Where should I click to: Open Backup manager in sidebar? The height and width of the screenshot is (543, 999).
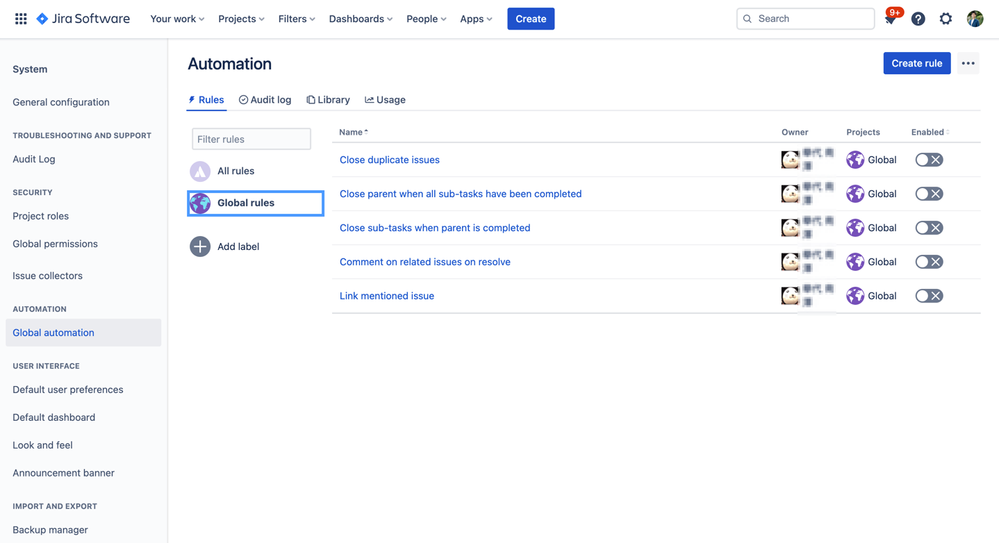(x=50, y=530)
